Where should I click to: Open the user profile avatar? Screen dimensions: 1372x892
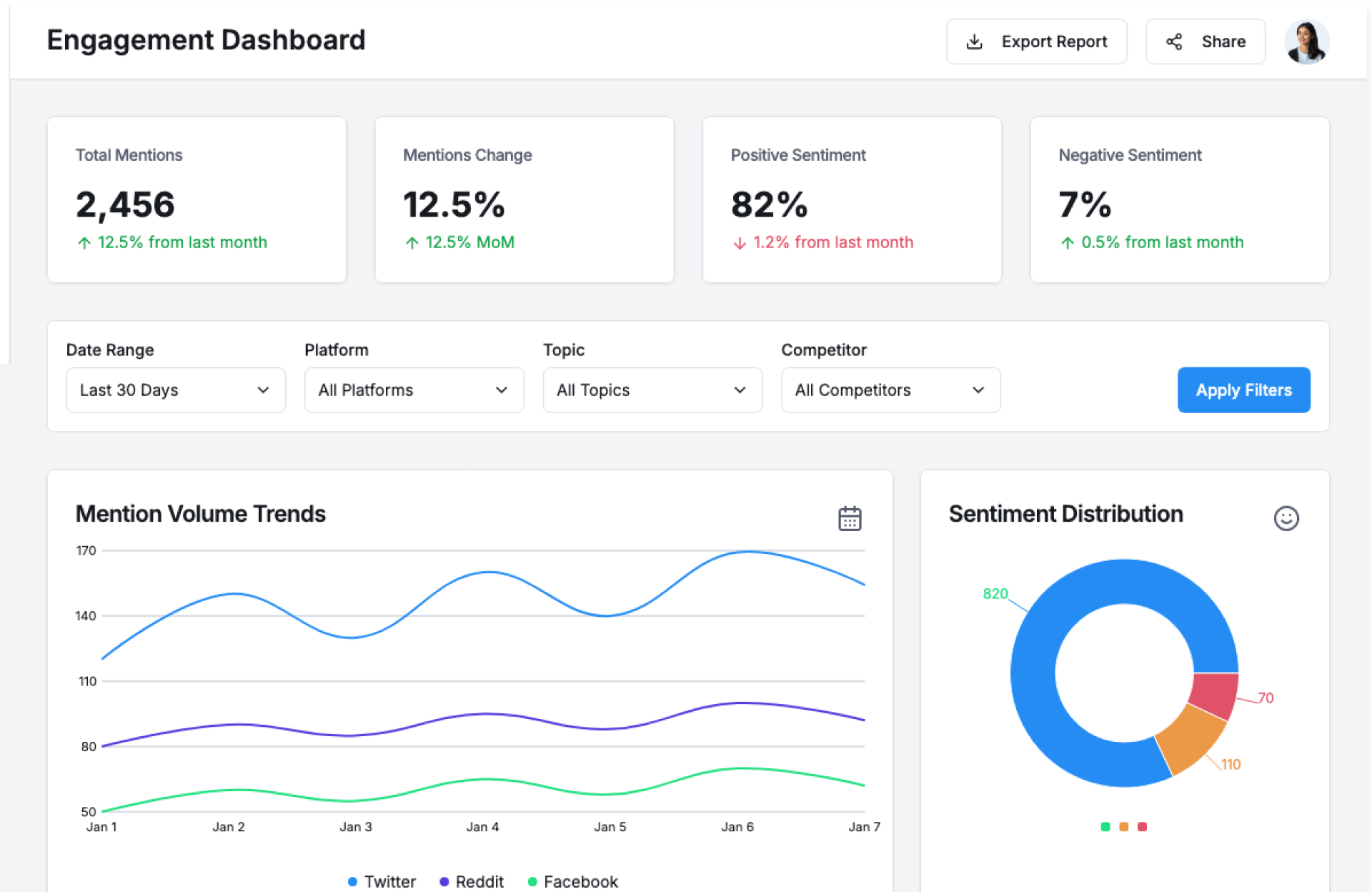[x=1306, y=42]
